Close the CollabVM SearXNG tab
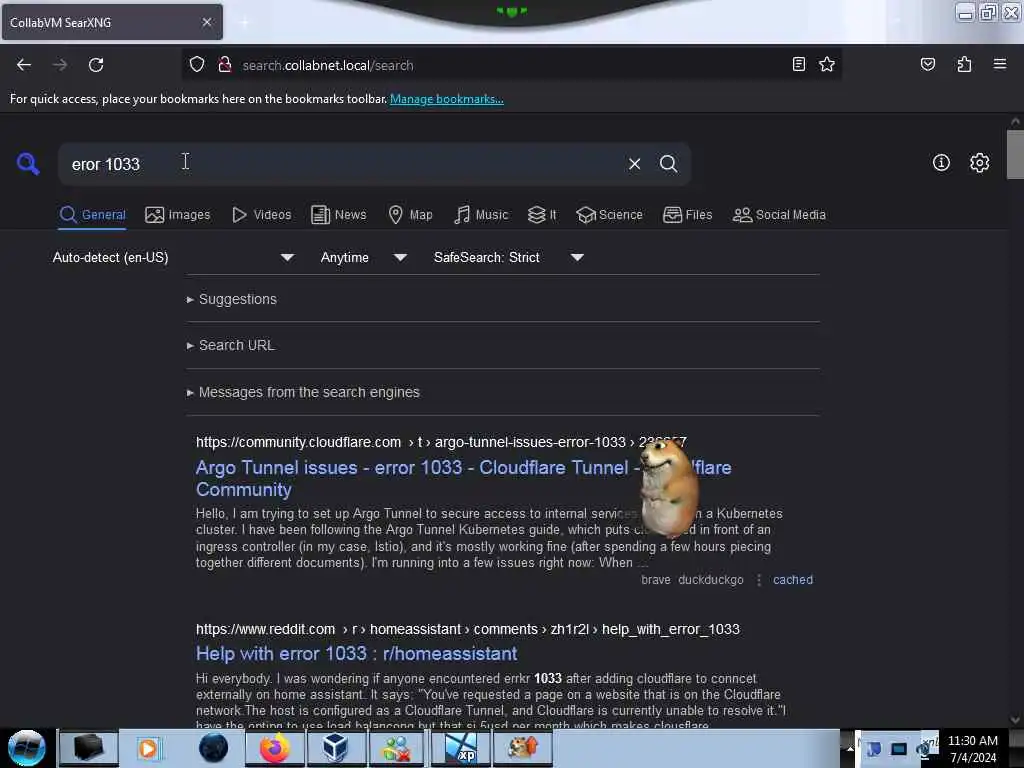 point(206,22)
